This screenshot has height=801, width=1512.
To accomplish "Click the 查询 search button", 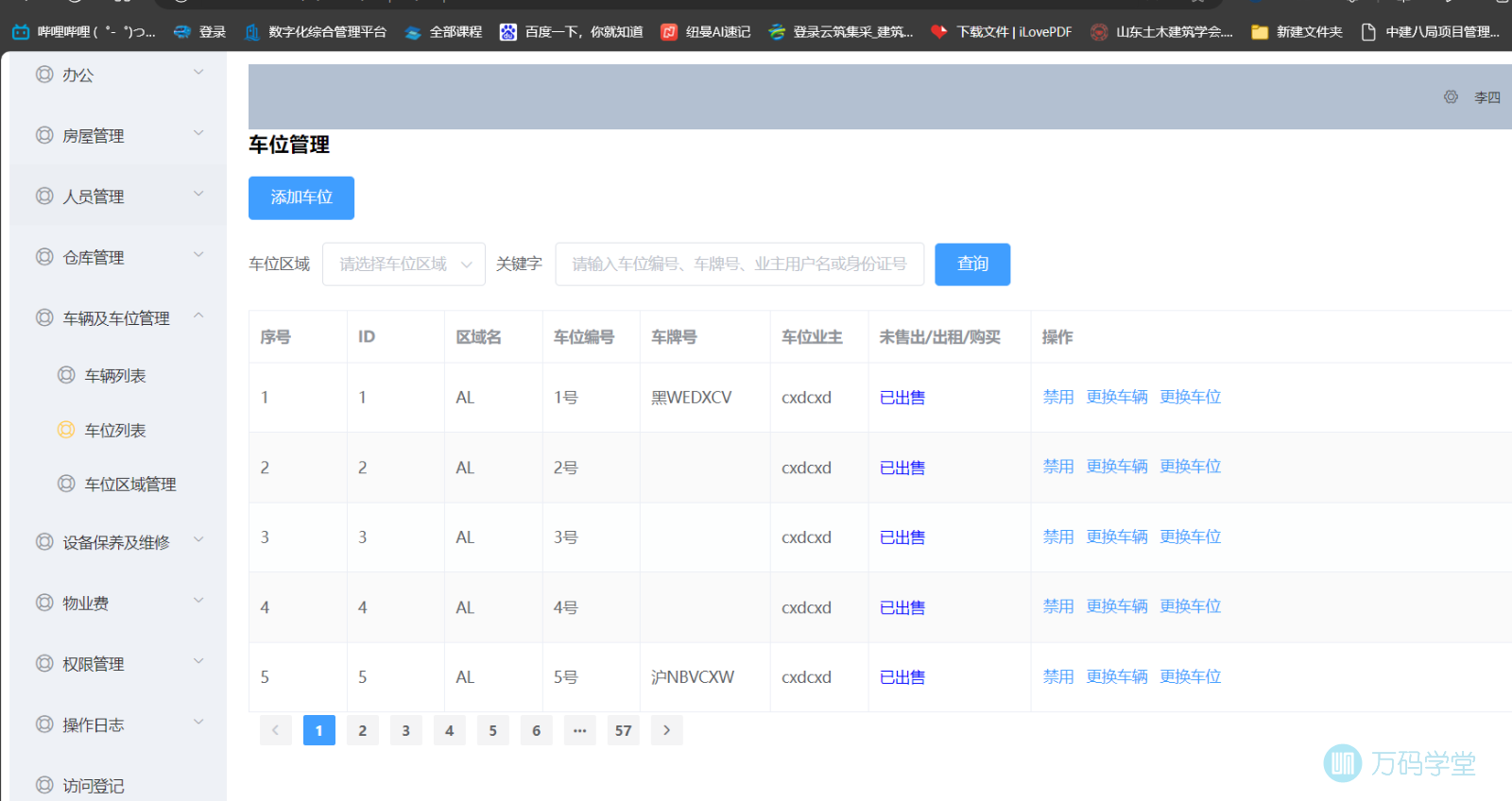I will pyautogui.click(x=972, y=264).
